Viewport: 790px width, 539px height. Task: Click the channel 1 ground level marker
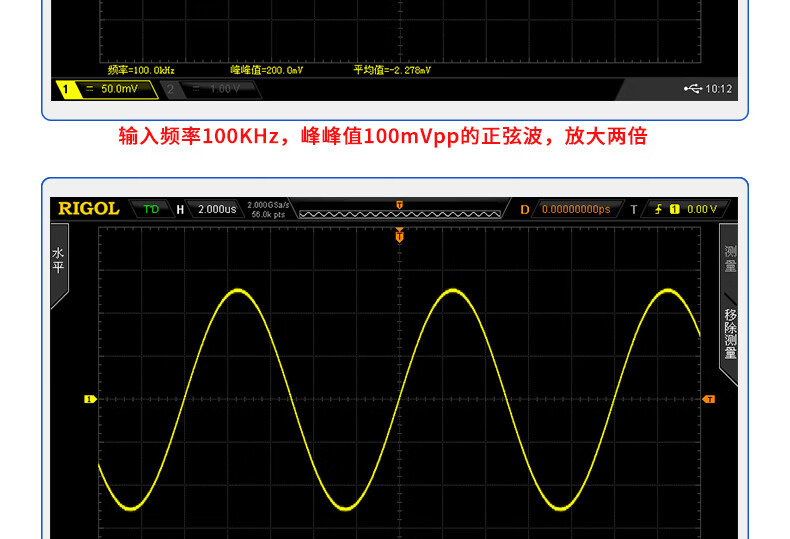point(89,399)
